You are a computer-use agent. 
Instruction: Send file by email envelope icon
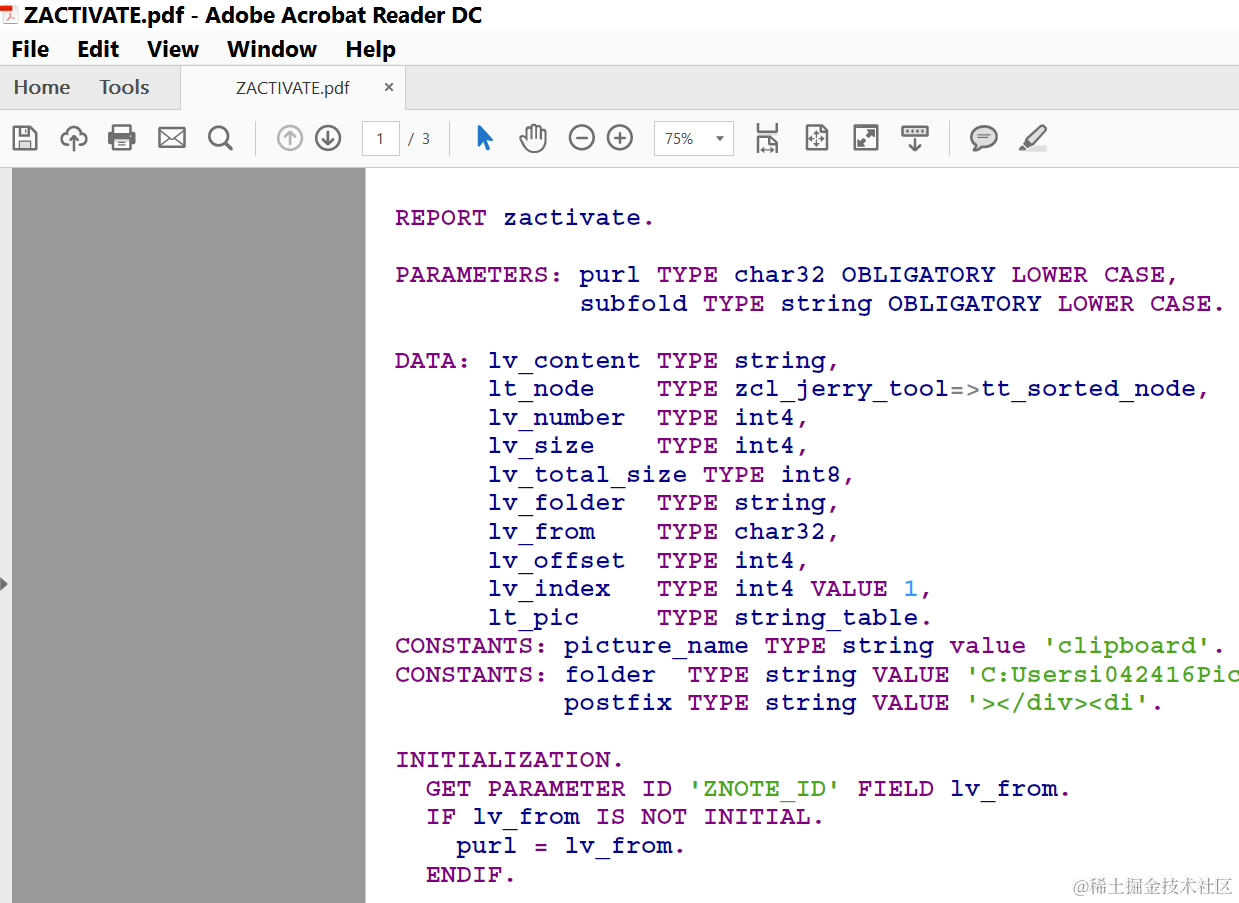(x=172, y=138)
